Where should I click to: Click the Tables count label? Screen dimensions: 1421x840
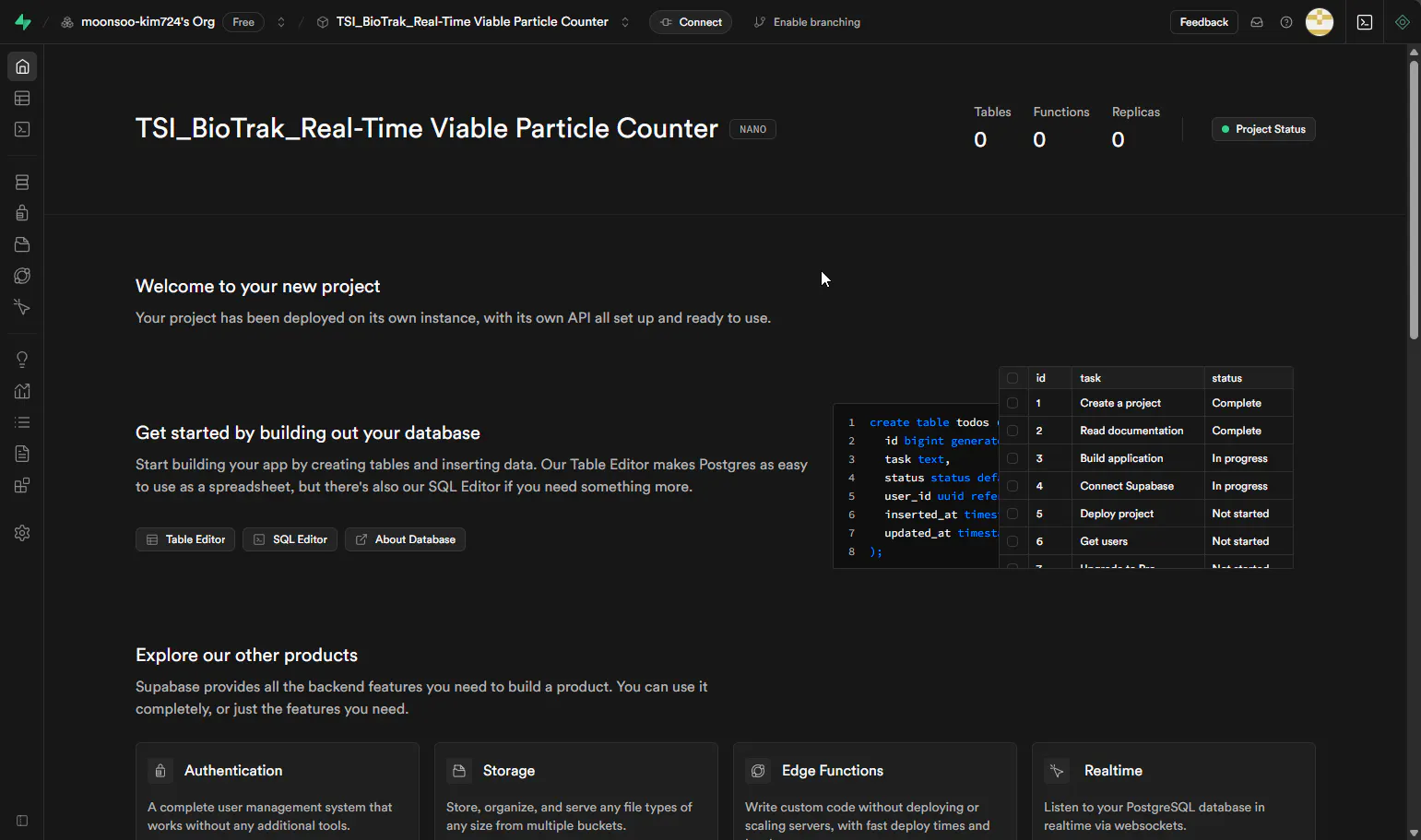point(992,112)
